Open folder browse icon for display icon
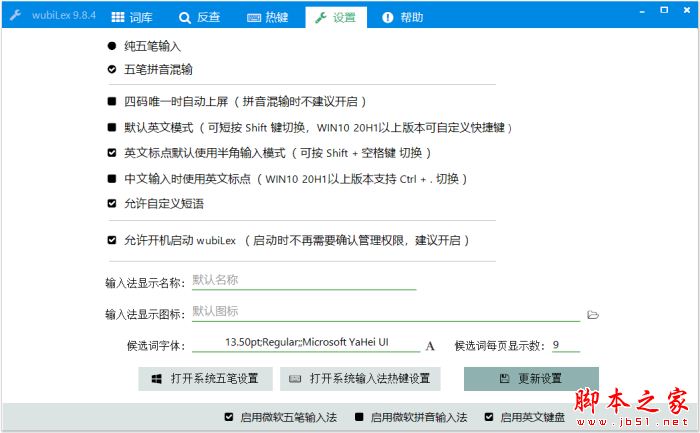 click(593, 315)
